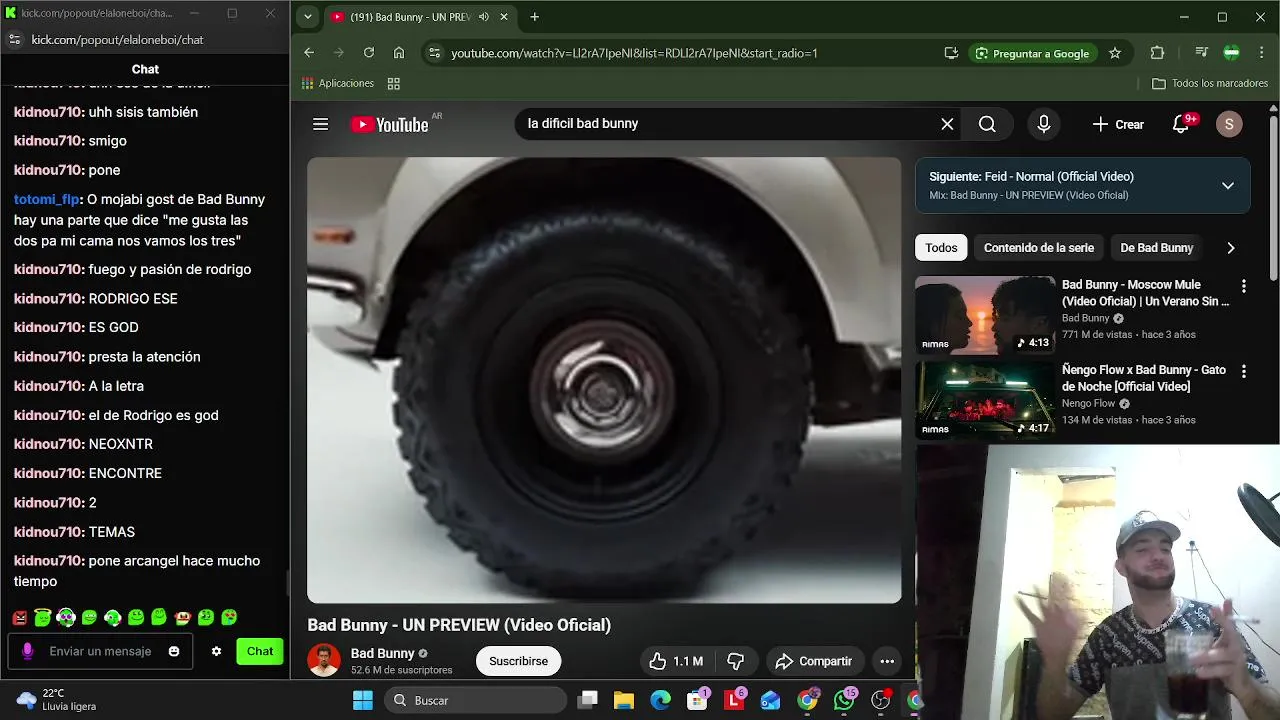Mute the Bad Bunny tab audio
The image size is (1280, 720).
(484, 17)
